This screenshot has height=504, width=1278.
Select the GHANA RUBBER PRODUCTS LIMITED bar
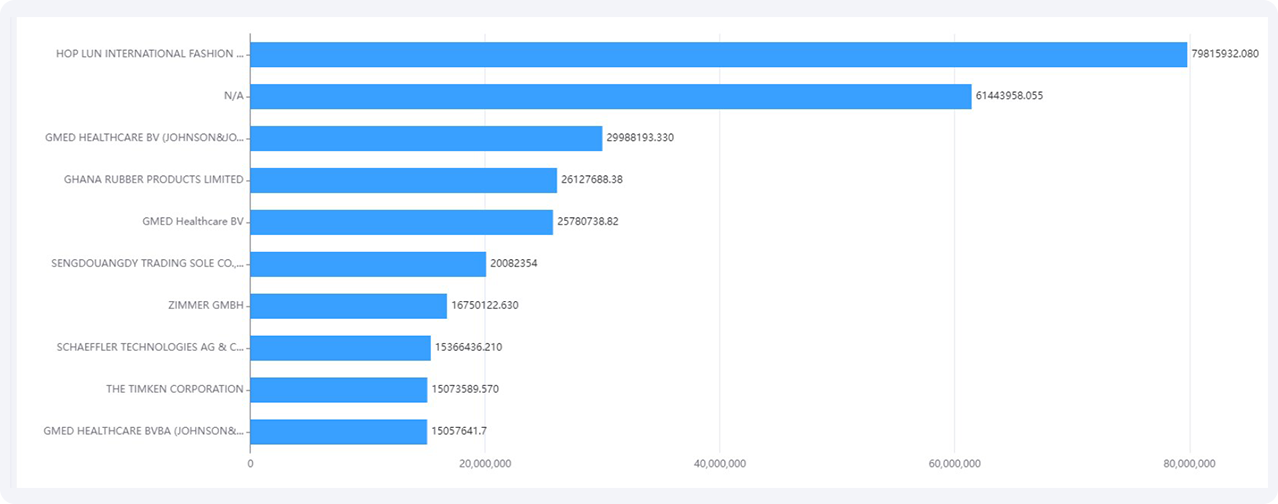pyautogui.click(x=403, y=180)
